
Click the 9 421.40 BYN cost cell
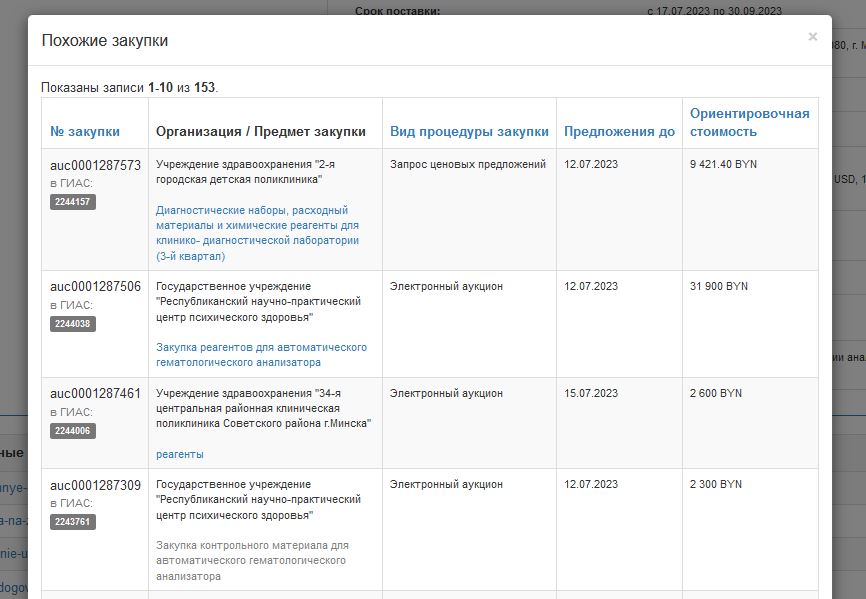pos(725,165)
